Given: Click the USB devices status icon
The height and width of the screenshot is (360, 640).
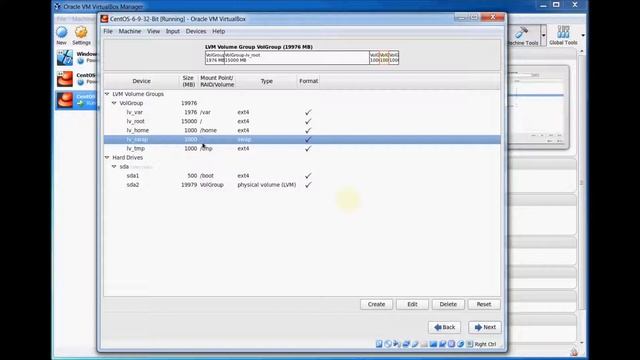Looking at the screenshot, I should click(x=415, y=344).
